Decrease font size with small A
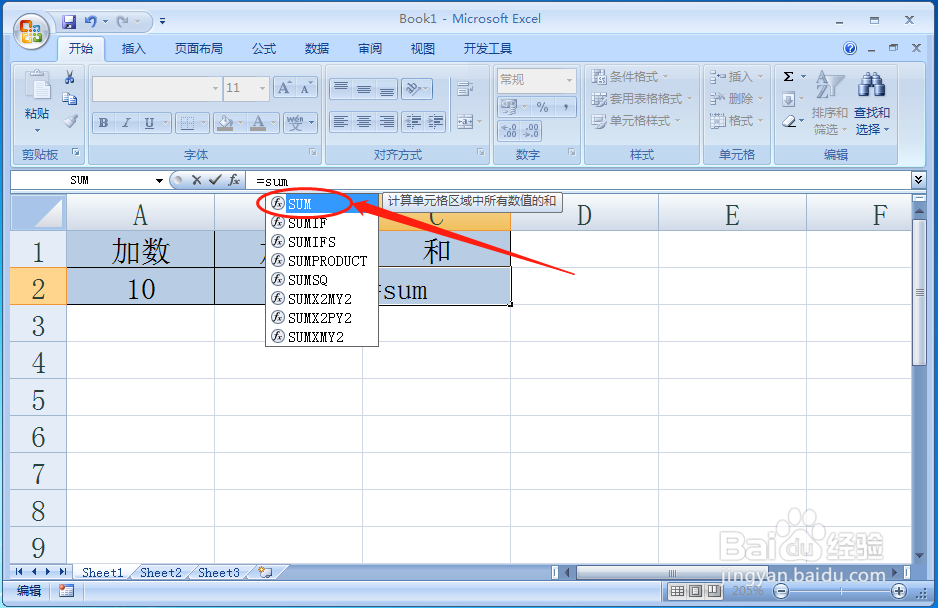 coord(306,89)
